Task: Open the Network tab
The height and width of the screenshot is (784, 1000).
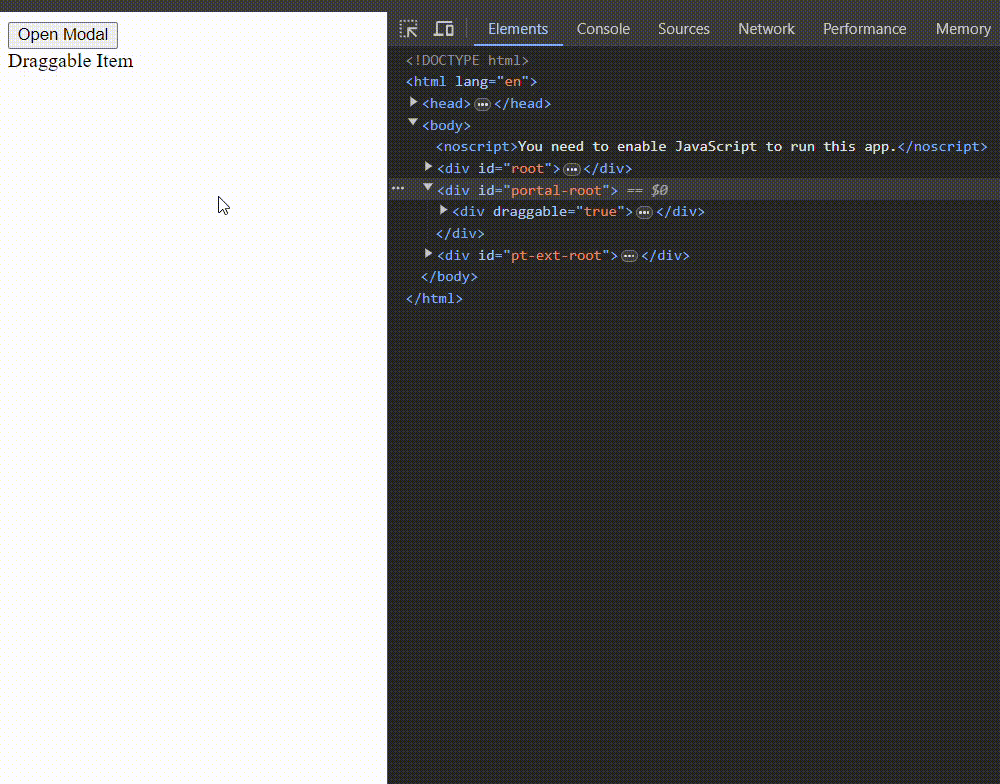Action: pos(766,29)
